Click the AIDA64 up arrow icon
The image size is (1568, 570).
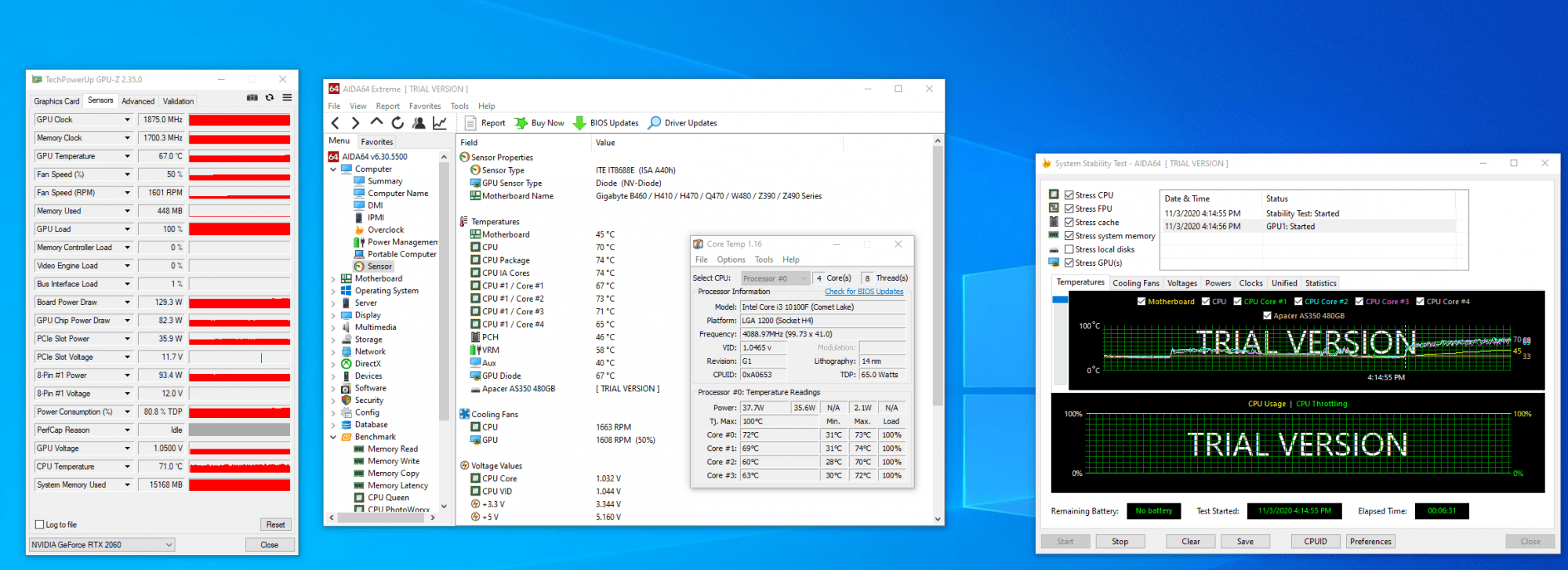click(x=376, y=122)
